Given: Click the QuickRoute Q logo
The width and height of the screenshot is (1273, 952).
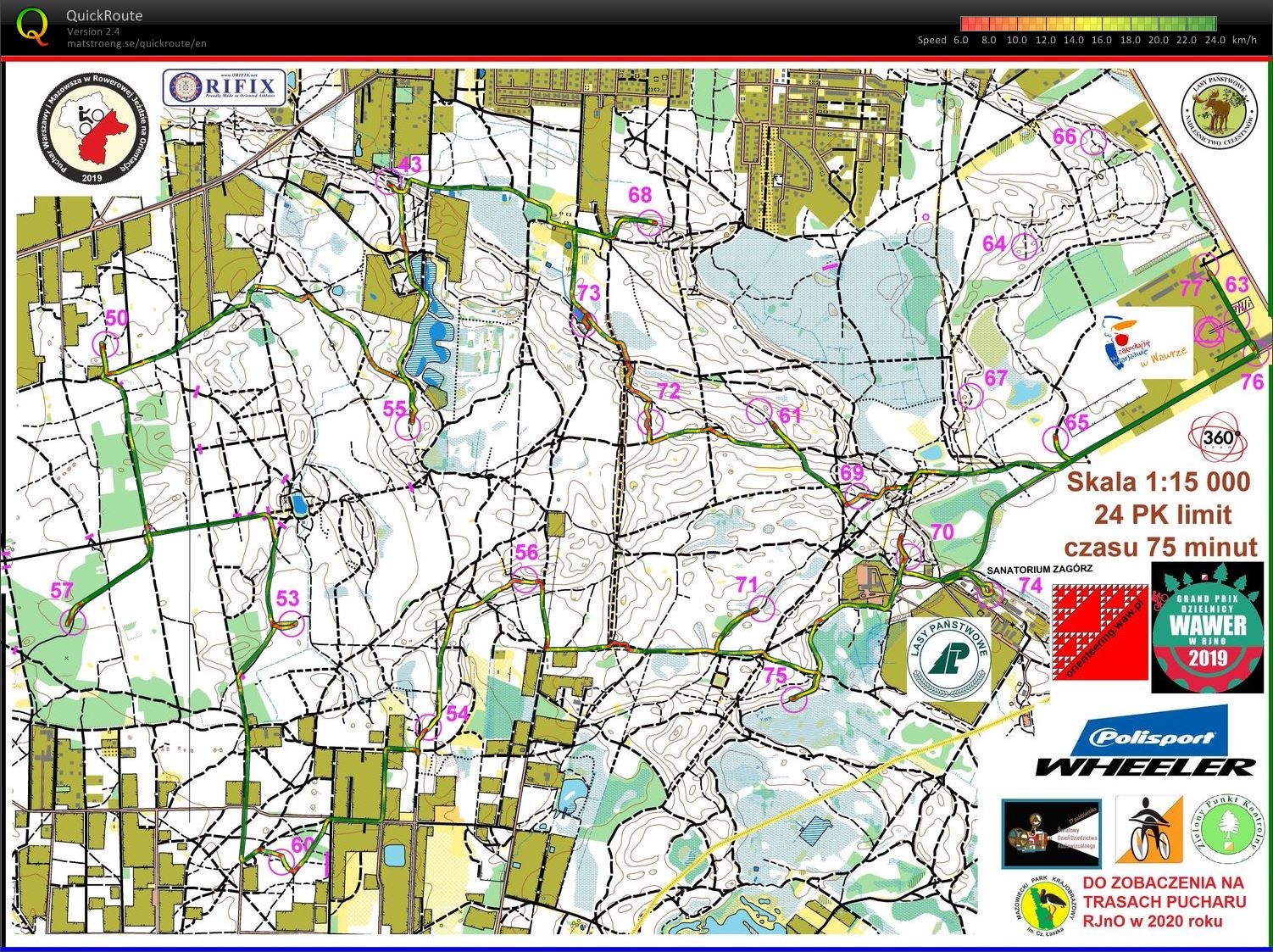Looking at the screenshot, I should (x=31, y=25).
